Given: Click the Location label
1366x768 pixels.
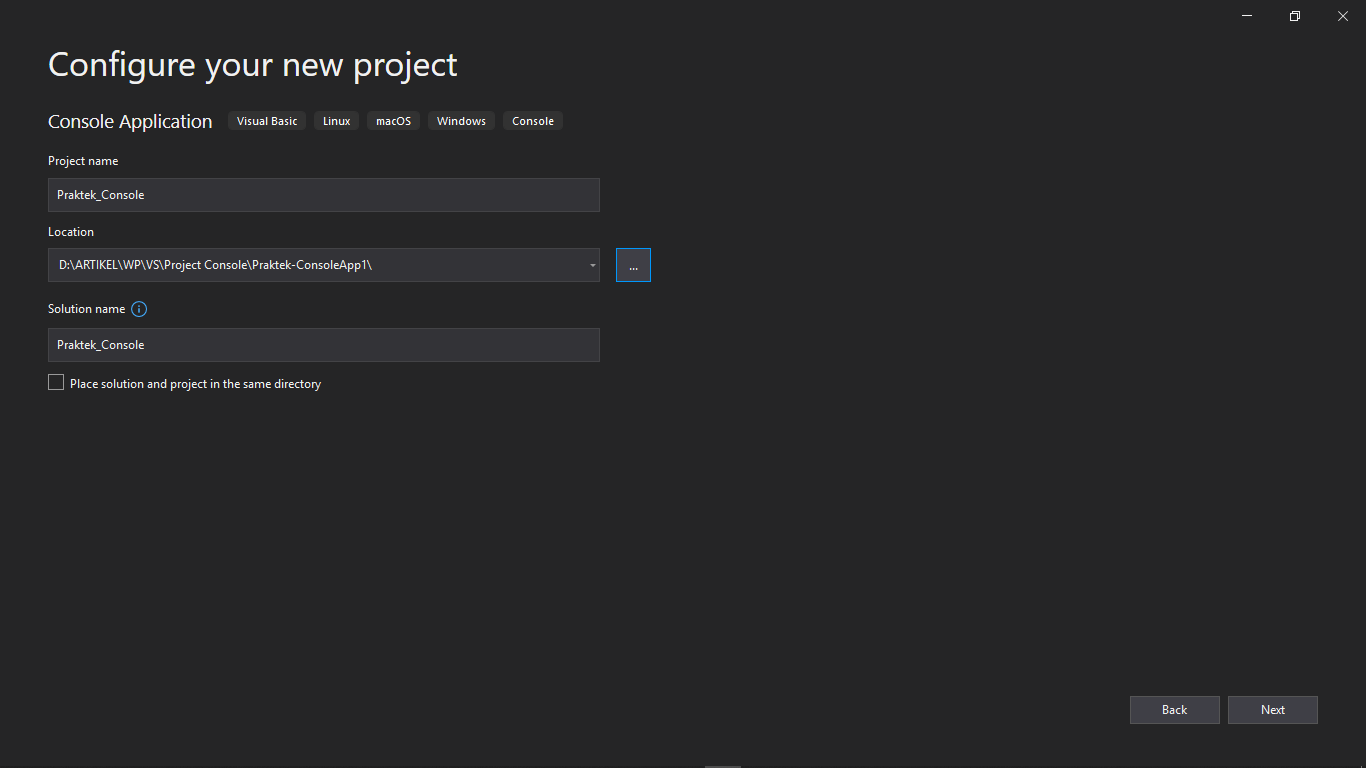Looking at the screenshot, I should tap(71, 232).
